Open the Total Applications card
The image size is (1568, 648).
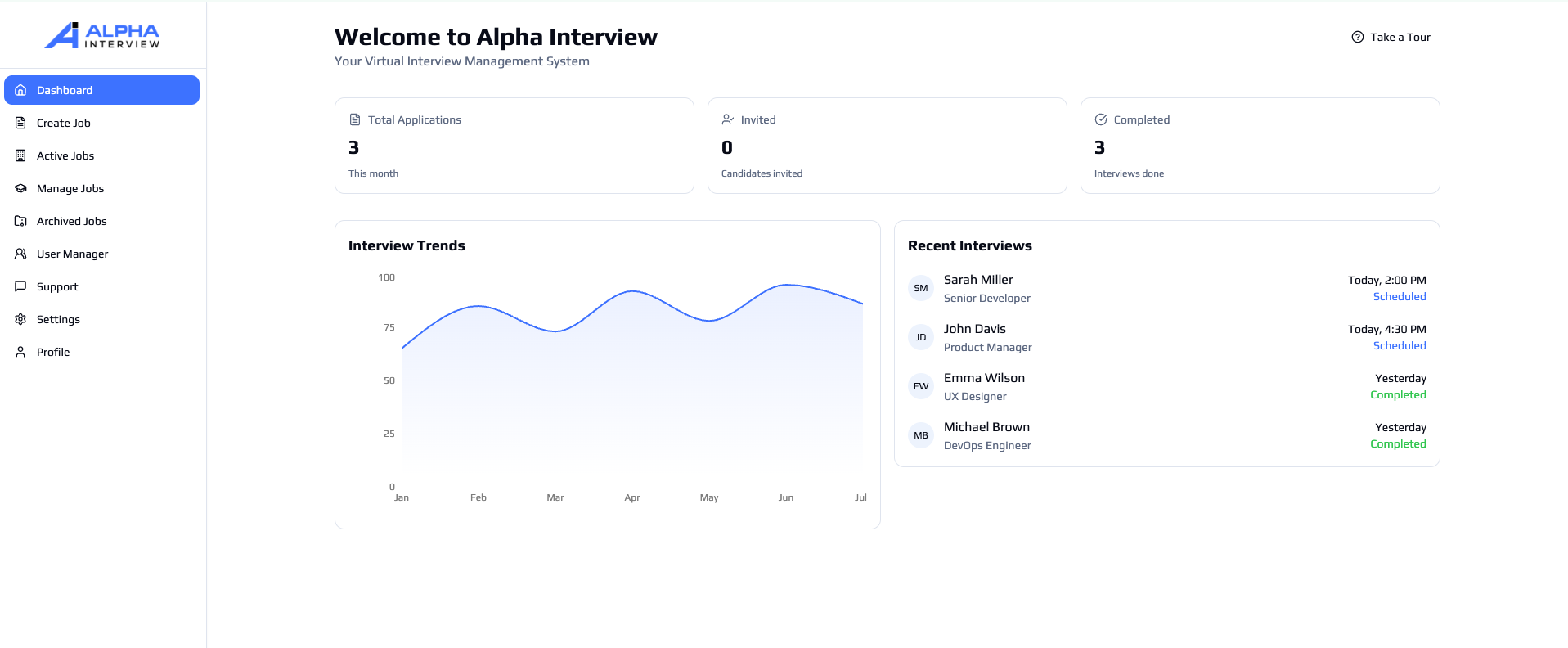click(x=514, y=146)
